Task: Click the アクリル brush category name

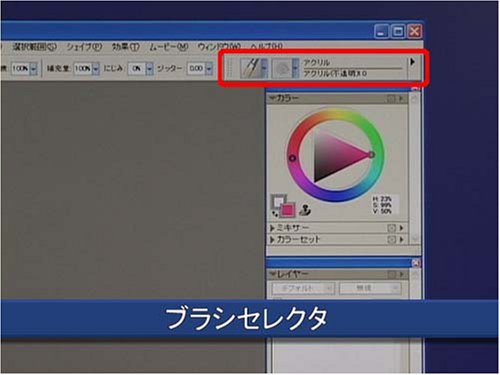Action: point(316,62)
